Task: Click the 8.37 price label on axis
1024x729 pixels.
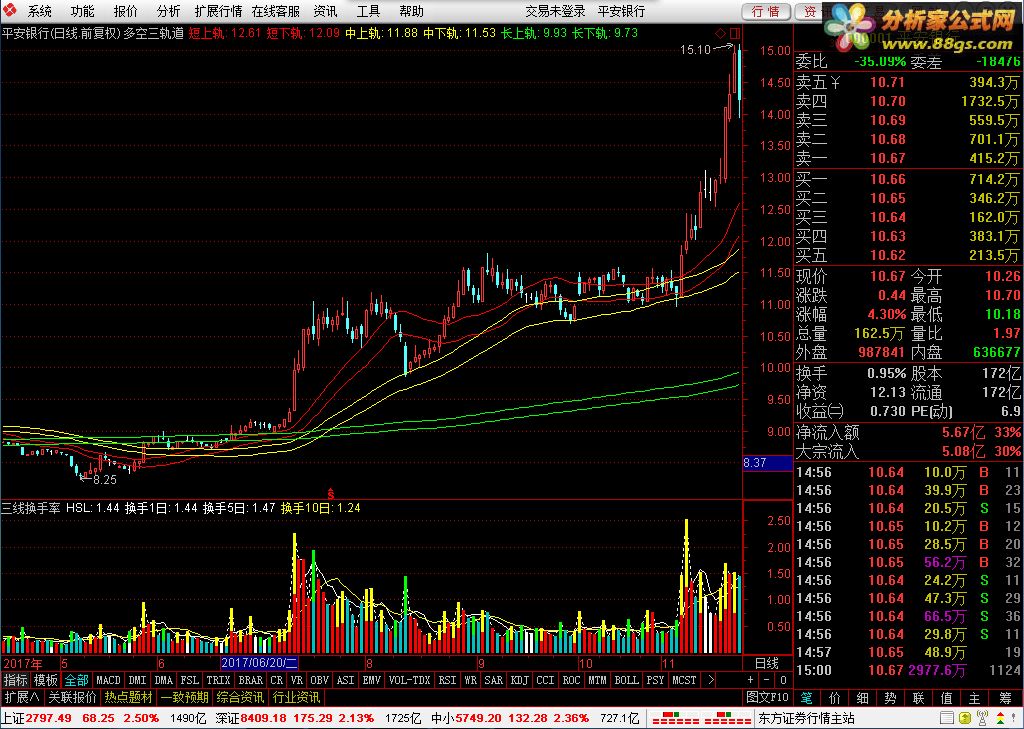Action: (x=767, y=463)
